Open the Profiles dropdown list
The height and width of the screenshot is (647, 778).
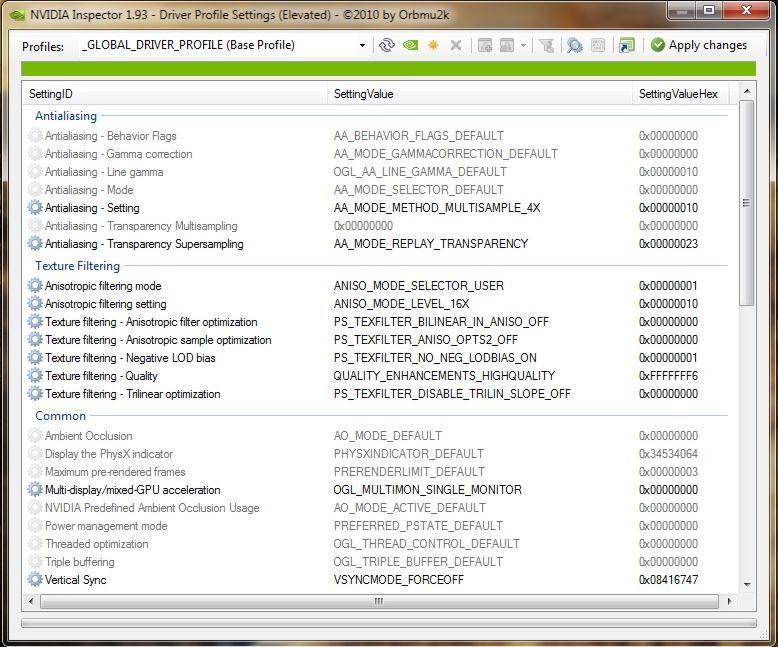(362, 46)
